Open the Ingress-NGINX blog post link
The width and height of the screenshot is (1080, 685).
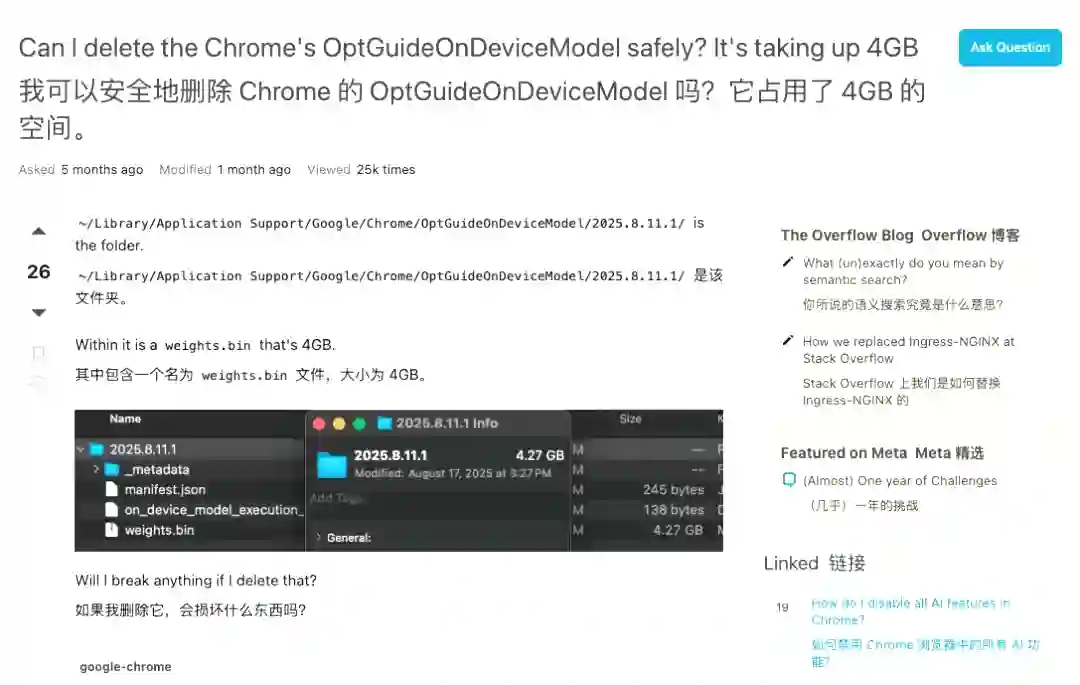(x=908, y=350)
